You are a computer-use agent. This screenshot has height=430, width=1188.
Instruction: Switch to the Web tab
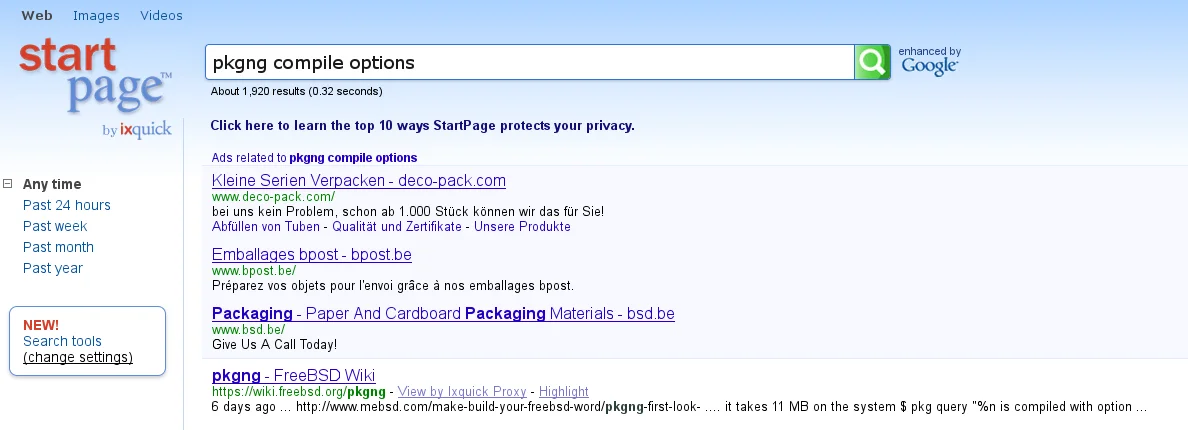pos(37,15)
